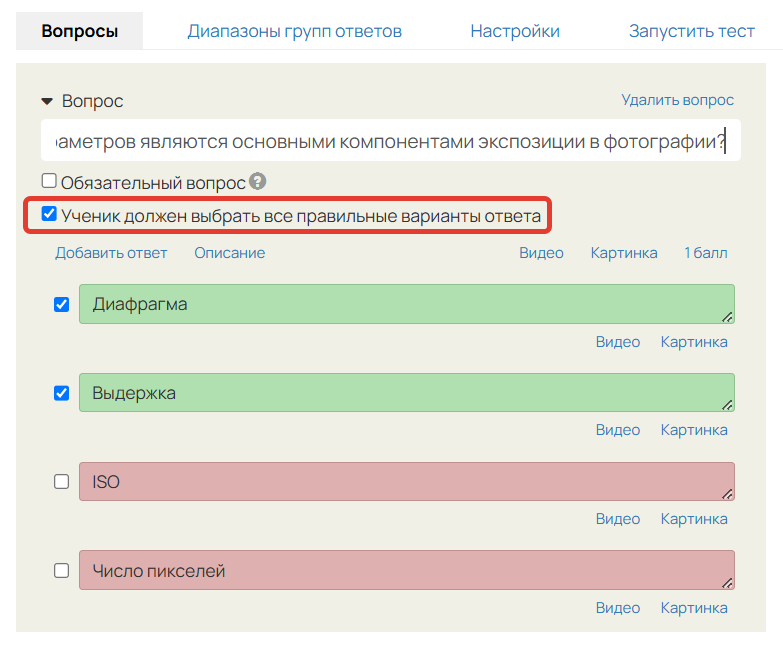783x645 pixels.
Task: Mark ISO answer as correct
Action: point(61,482)
